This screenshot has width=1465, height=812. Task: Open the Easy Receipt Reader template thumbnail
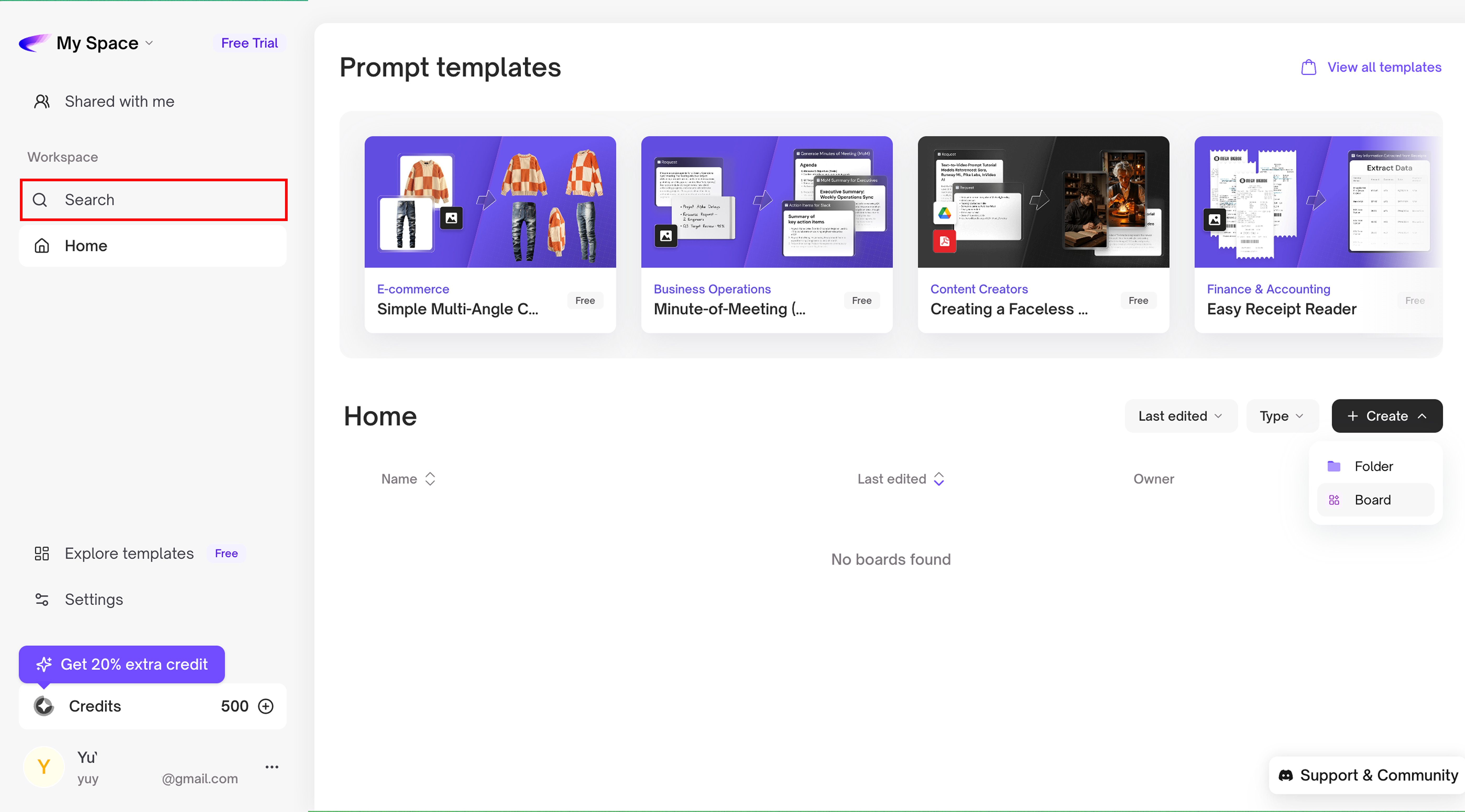[1318, 202]
